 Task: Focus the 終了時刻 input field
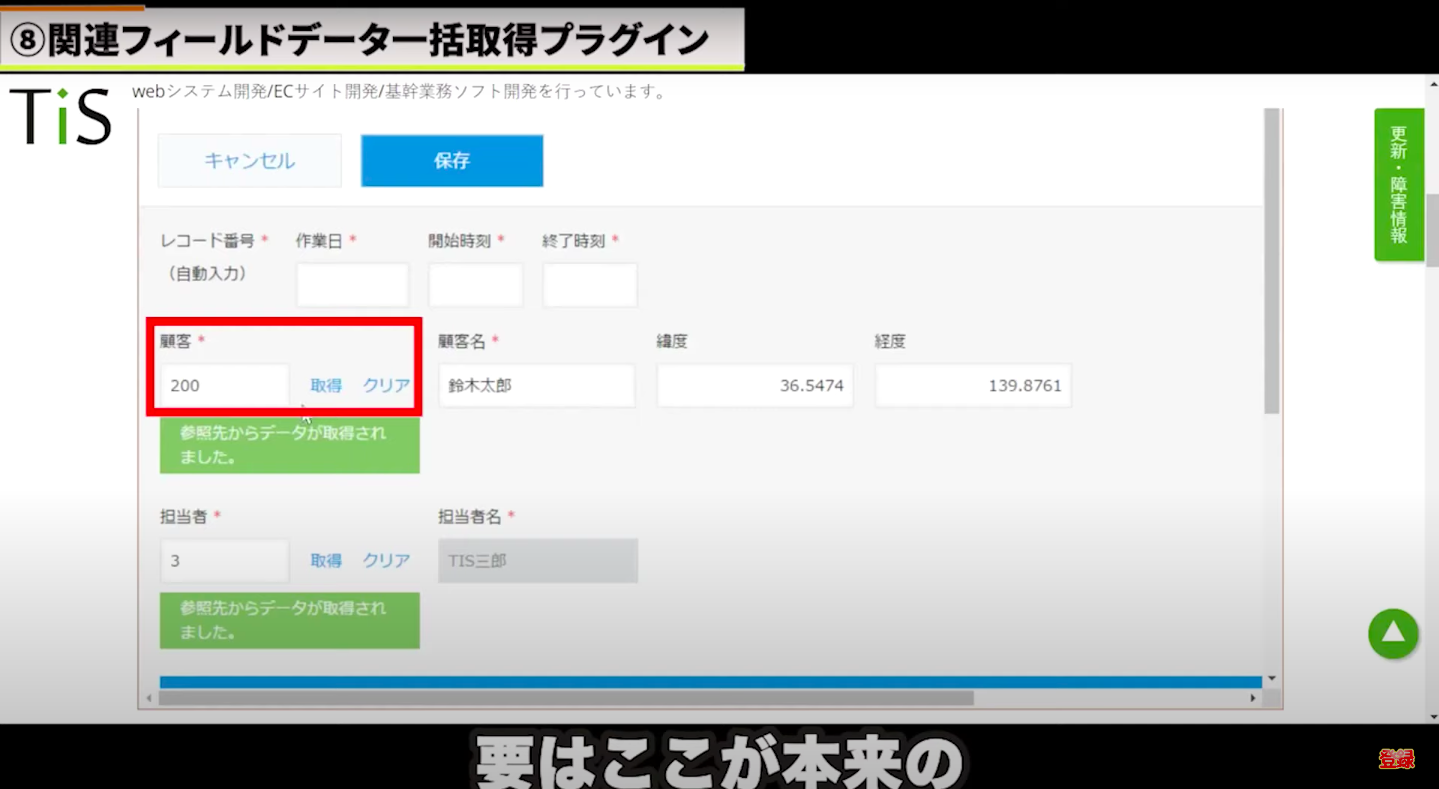point(590,285)
